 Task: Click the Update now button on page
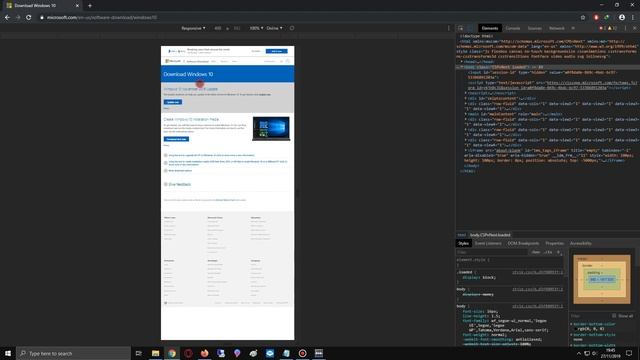pyautogui.click(x=173, y=102)
